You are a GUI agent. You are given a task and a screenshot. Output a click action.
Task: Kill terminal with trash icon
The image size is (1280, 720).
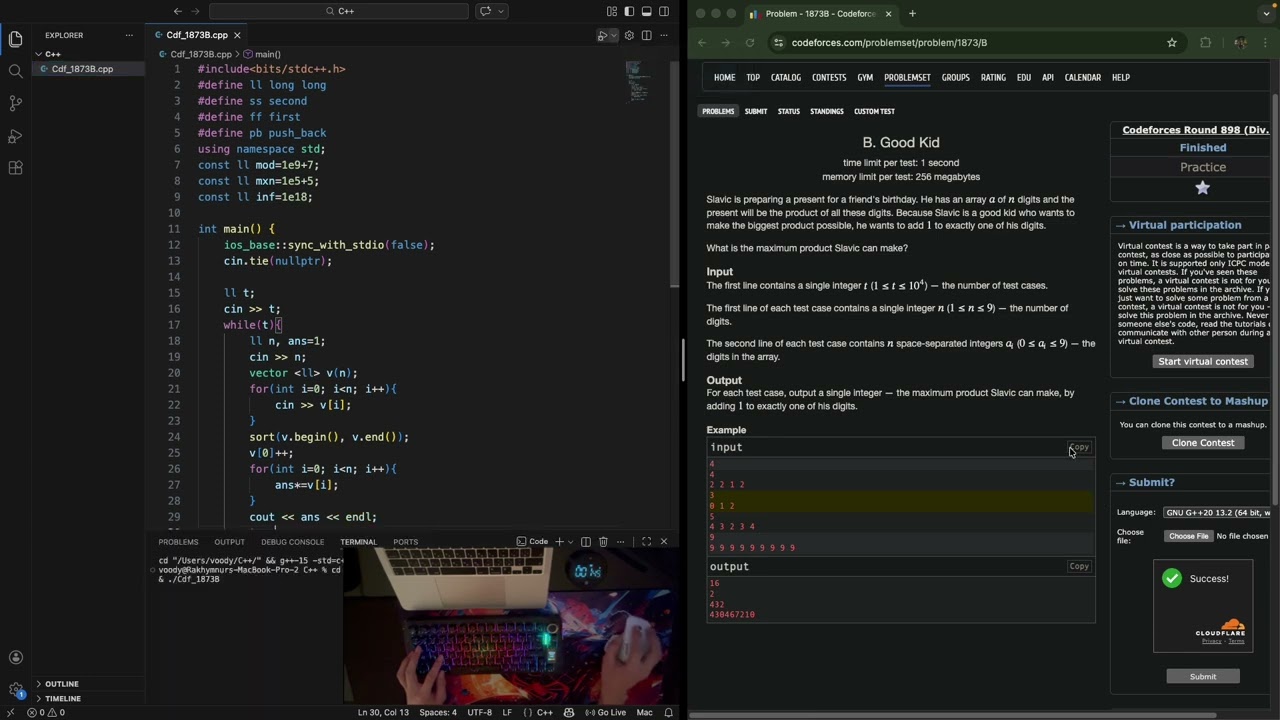603,542
